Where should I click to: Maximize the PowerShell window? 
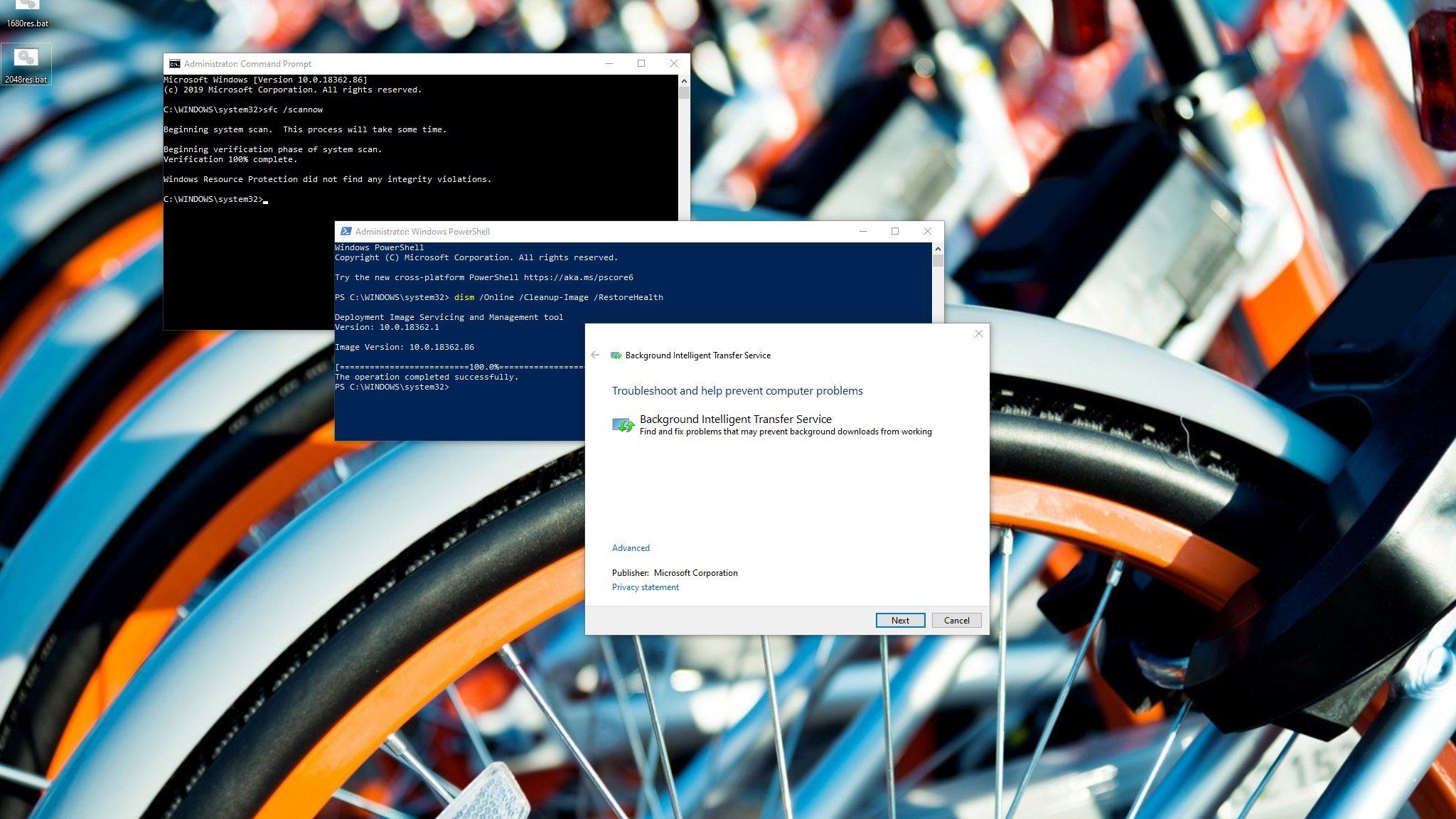[x=895, y=232]
